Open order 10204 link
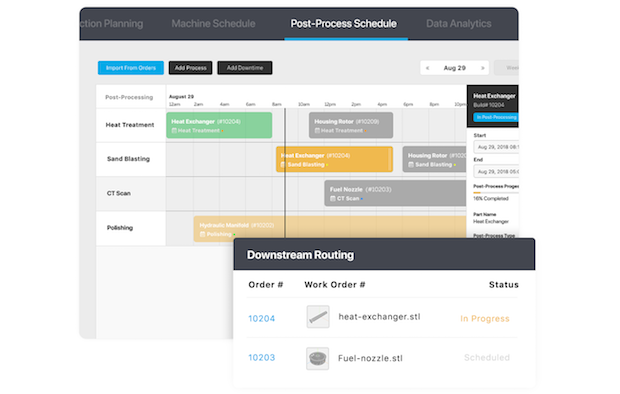Screen dimensions: 620x394 [261, 318]
